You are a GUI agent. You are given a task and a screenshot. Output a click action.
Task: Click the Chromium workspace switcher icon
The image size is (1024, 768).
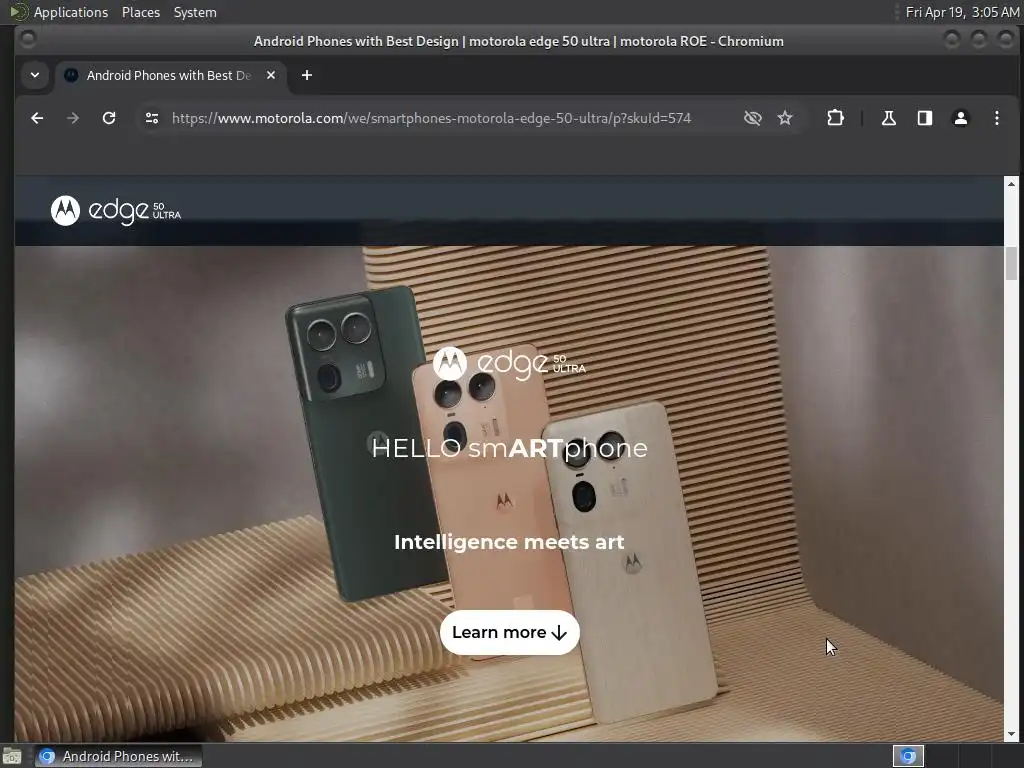click(908, 756)
